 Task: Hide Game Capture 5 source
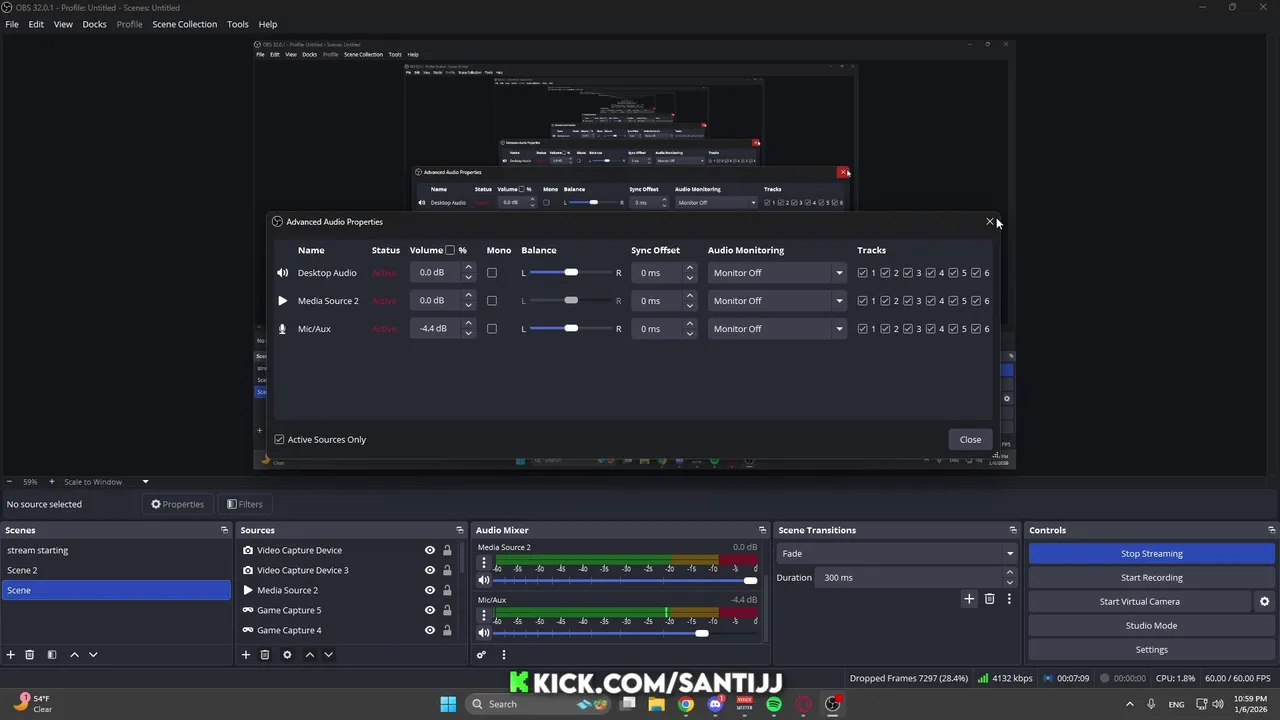tap(430, 610)
